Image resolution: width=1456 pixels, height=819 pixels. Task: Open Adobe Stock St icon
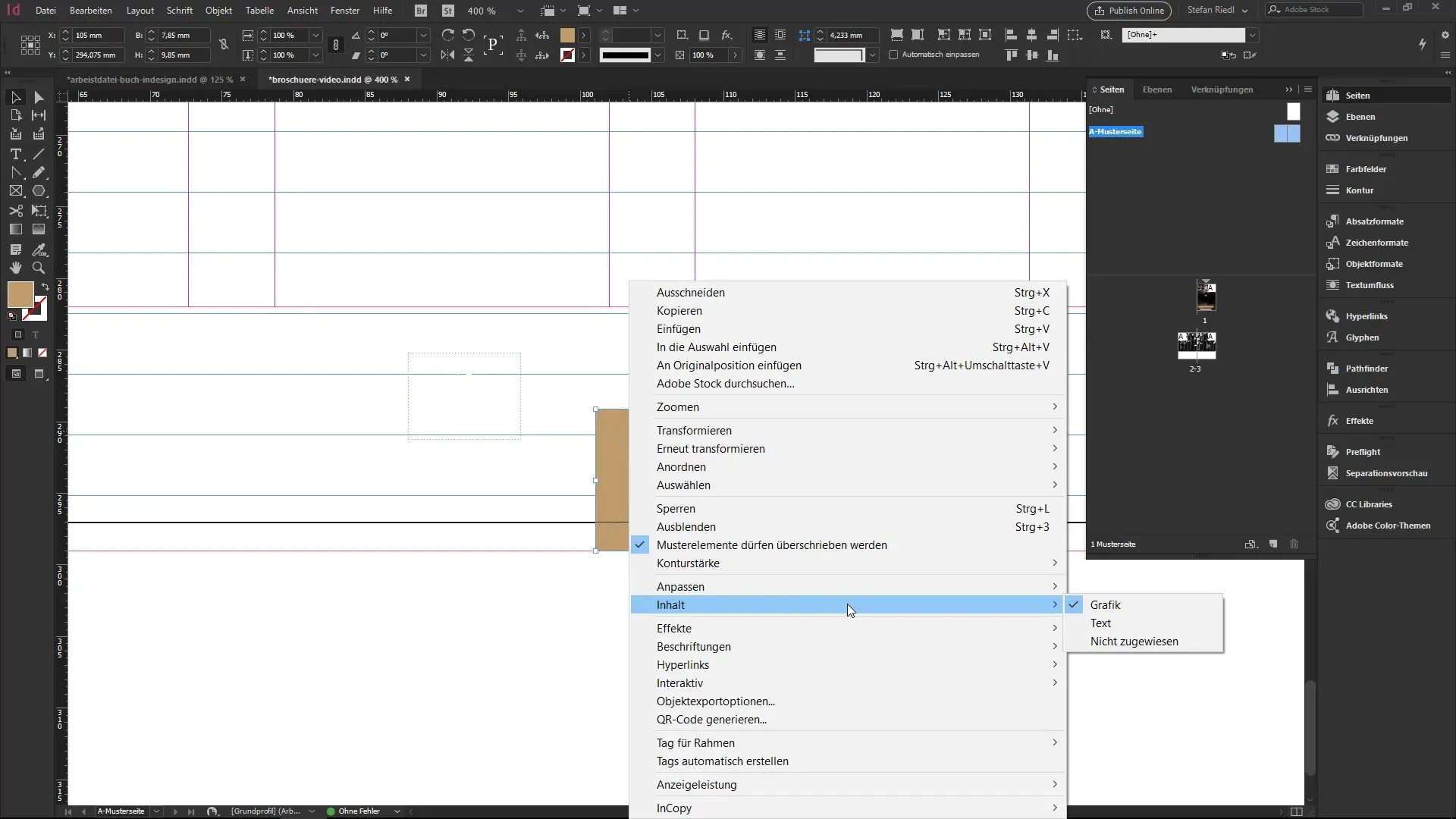pos(448,11)
